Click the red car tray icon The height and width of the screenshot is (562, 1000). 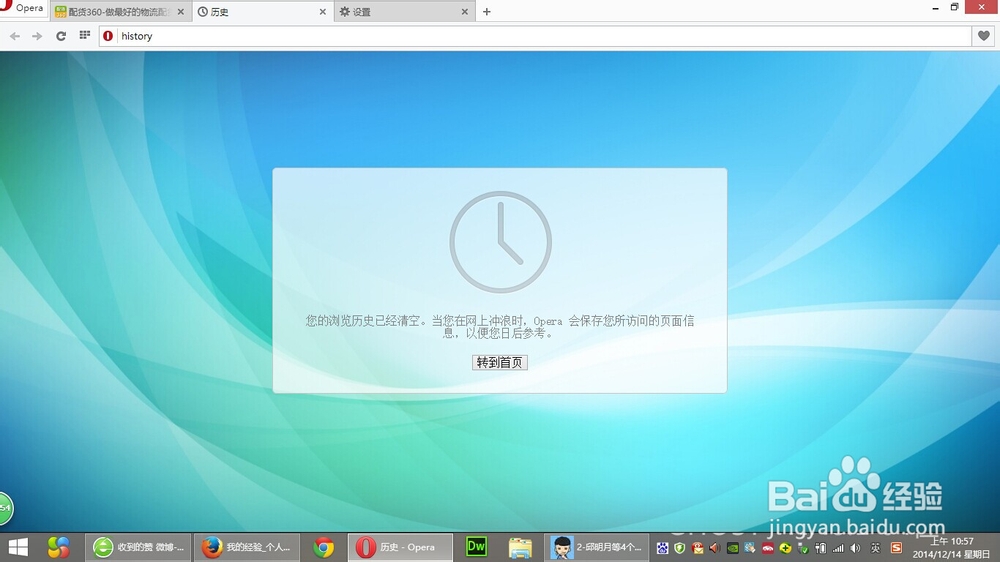pyautogui.click(x=768, y=548)
